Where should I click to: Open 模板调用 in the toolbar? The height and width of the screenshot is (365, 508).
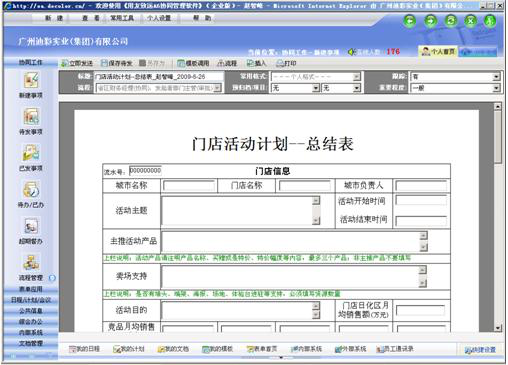(193, 63)
